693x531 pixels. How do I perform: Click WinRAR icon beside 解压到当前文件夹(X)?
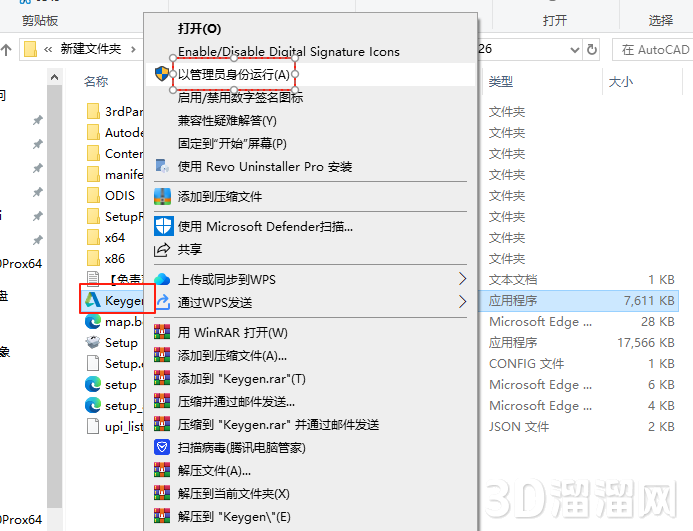pyautogui.click(x=162, y=493)
